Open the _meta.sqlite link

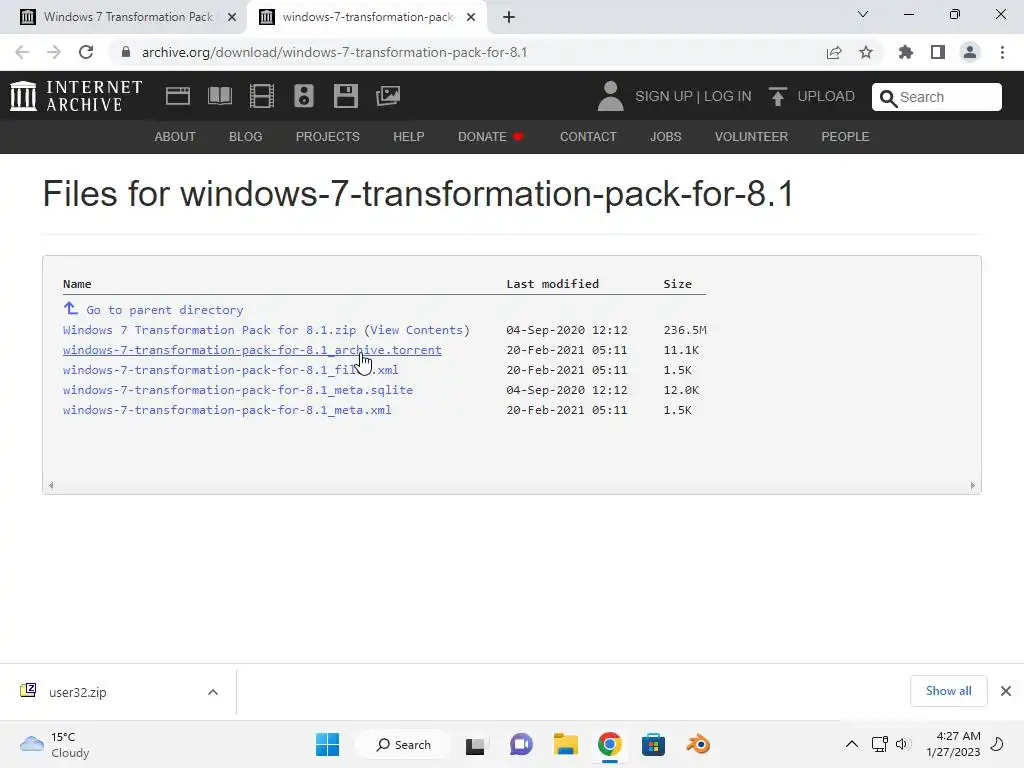[x=238, y=390]
